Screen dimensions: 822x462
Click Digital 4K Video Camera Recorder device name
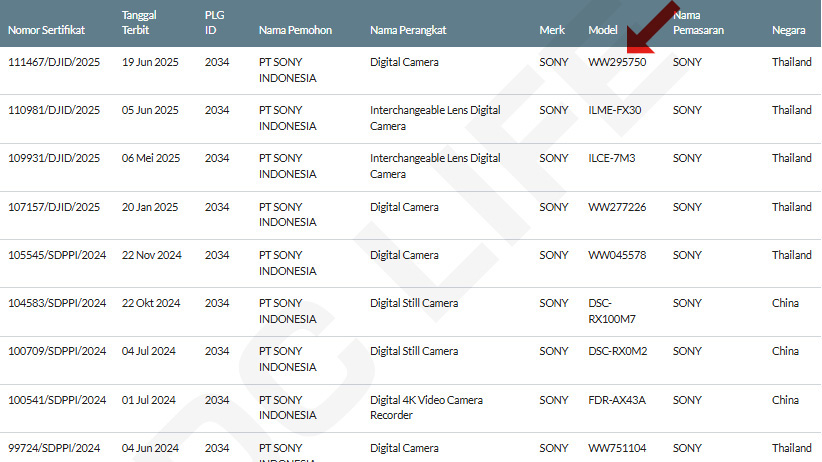pyautogui.click(x=426, y=407)
